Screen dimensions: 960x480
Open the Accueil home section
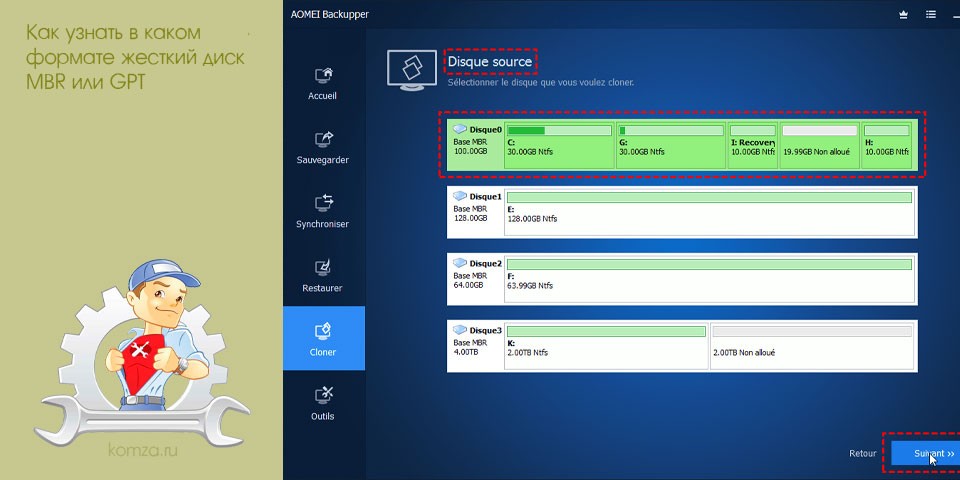(x=323, y=83)
